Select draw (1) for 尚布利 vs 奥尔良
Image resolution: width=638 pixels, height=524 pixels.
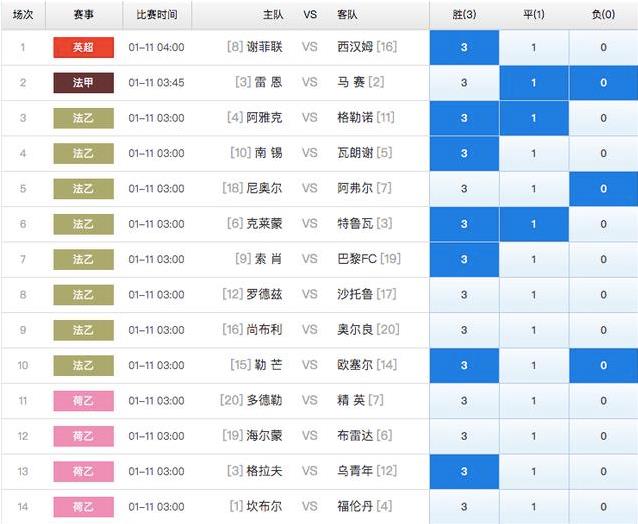[534, 330]
